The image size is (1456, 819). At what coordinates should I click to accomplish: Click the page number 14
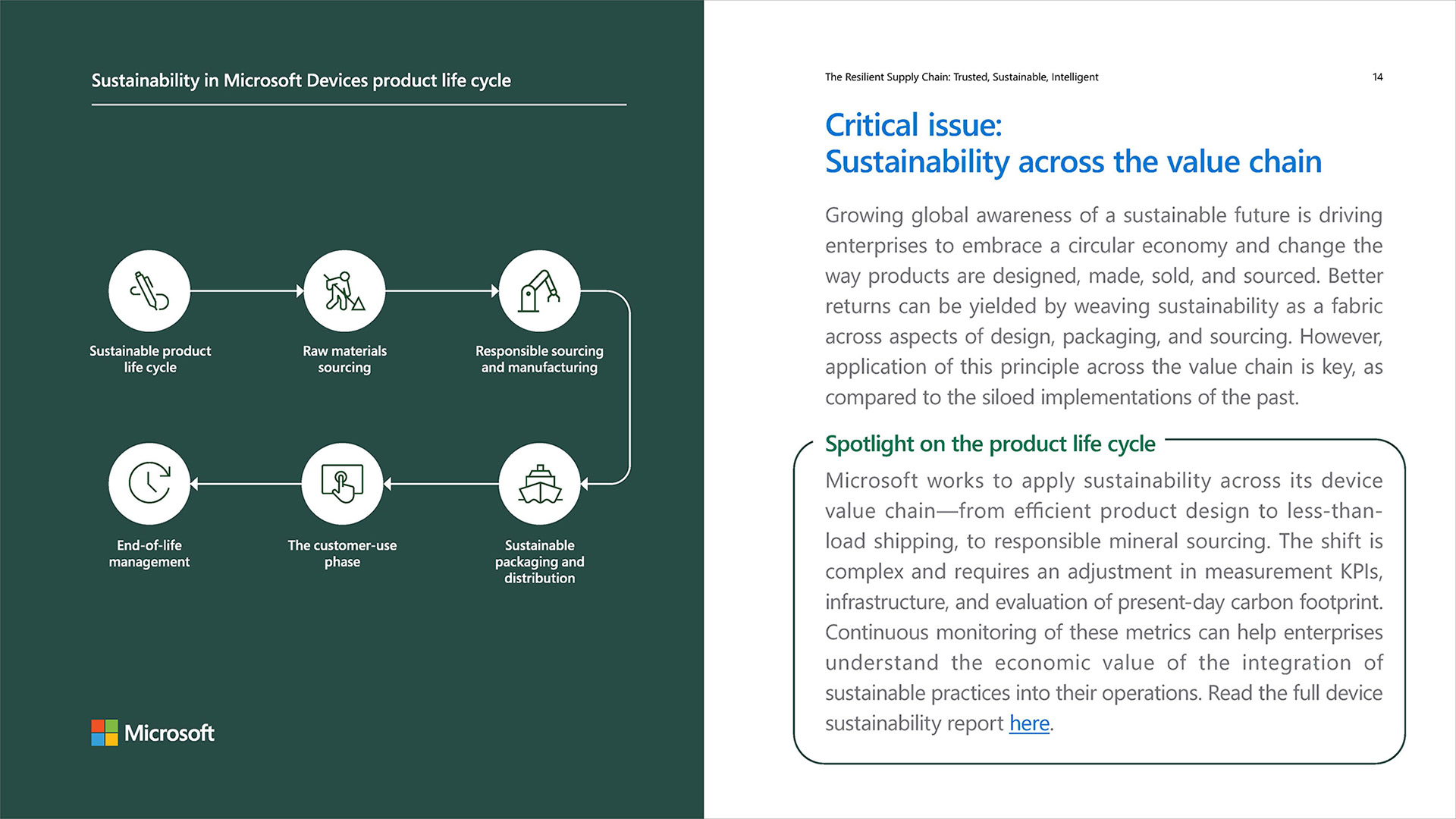click(x=1377, y=77)
